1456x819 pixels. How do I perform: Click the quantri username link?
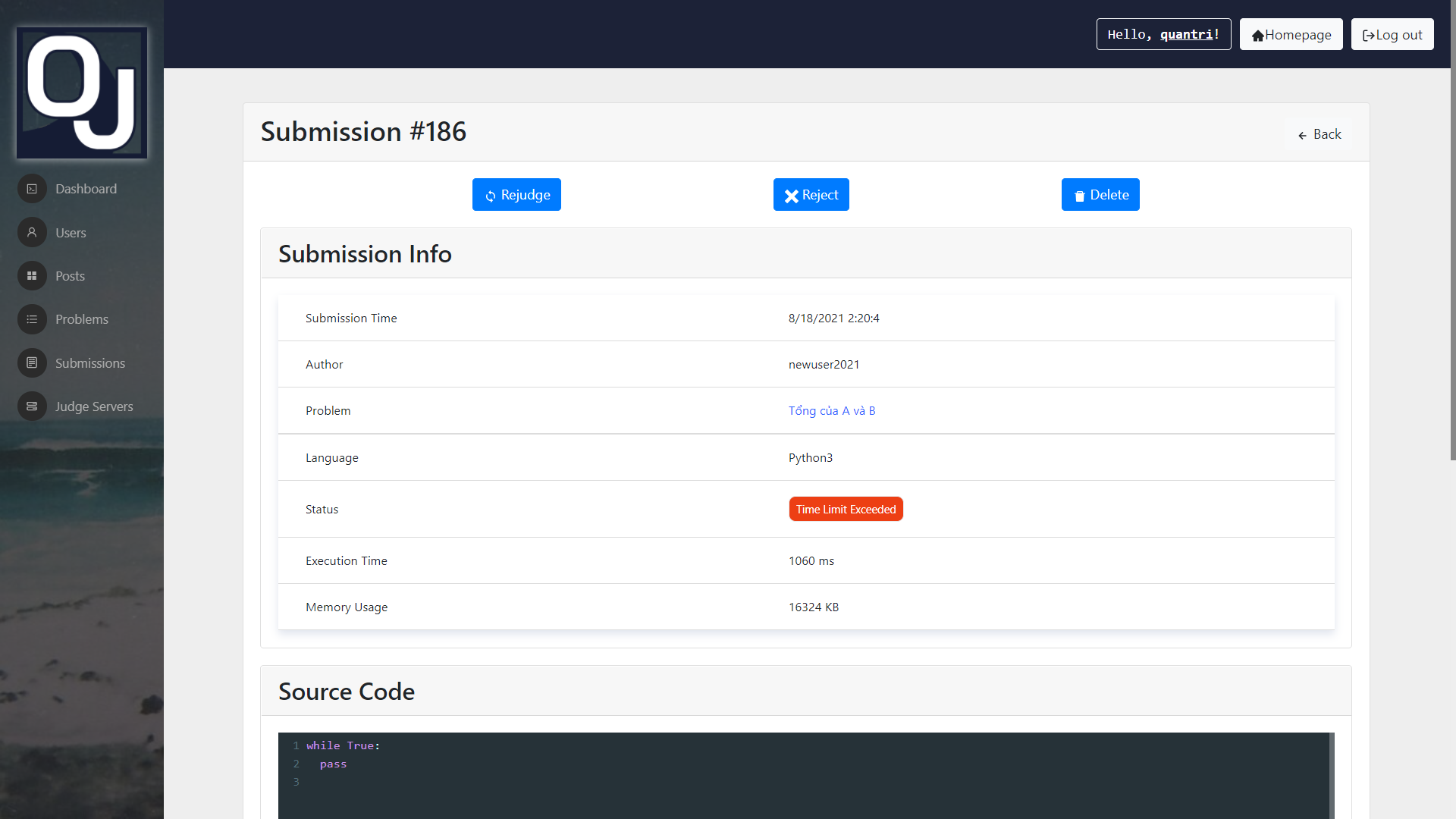pos(1186,35)
